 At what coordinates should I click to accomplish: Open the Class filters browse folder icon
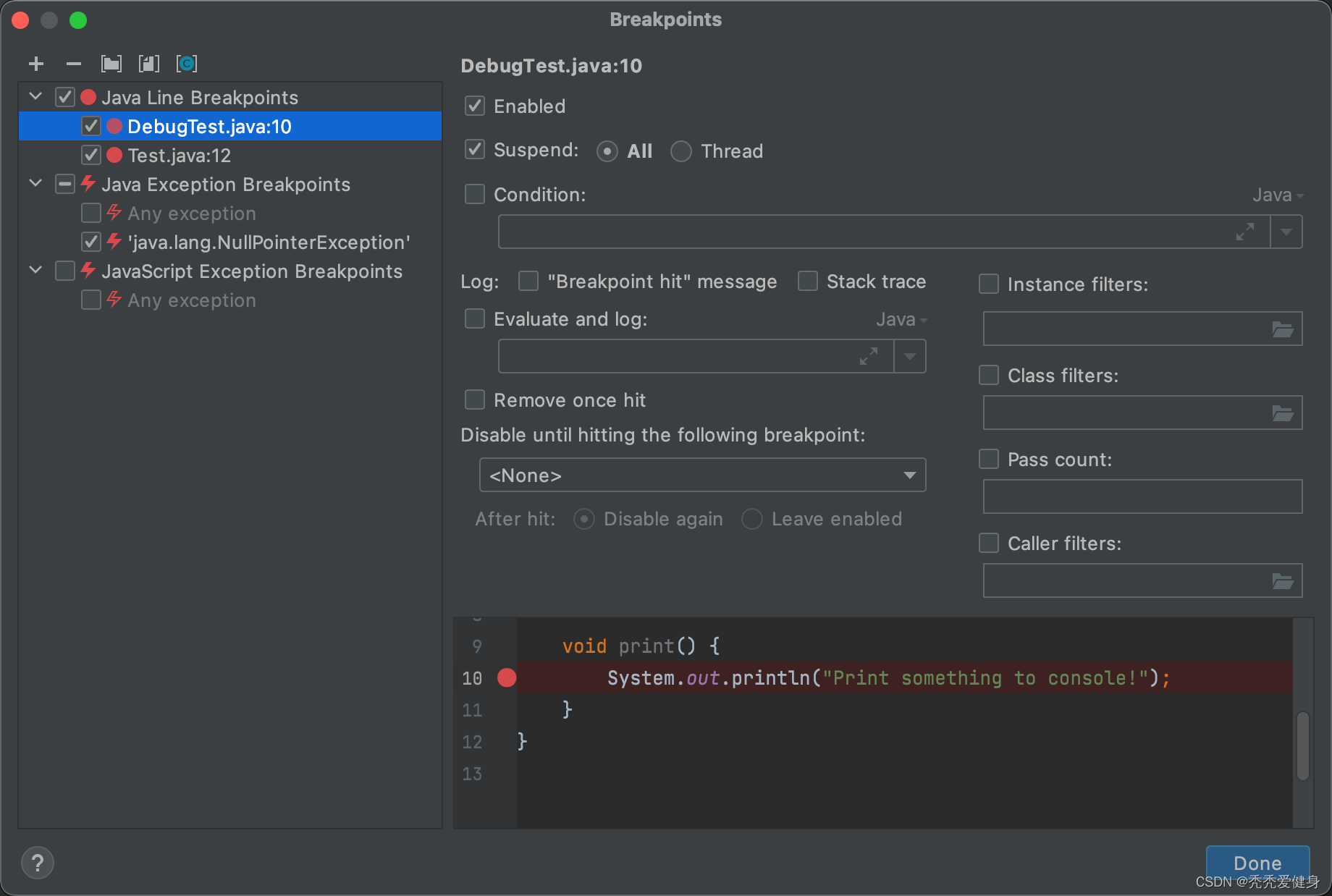(x=1283, y=413)
